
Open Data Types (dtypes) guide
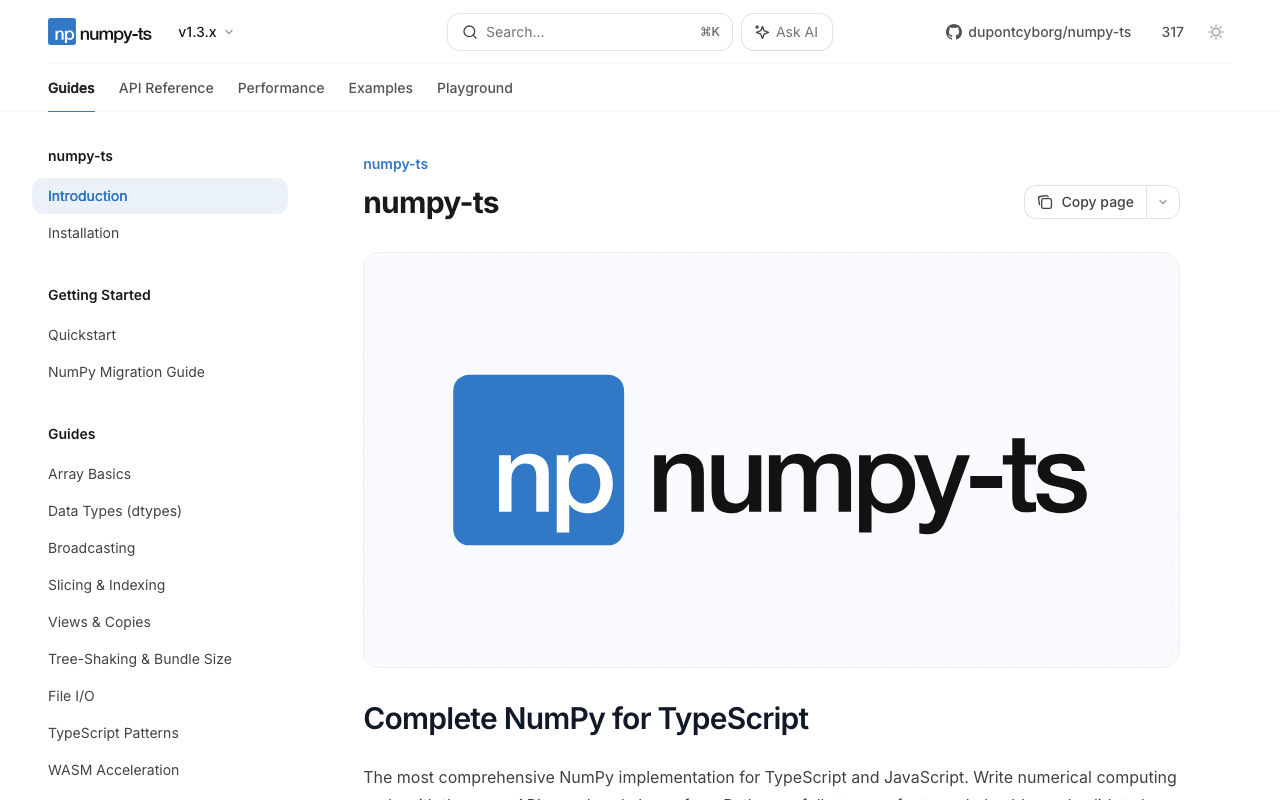pyautogui.click(x=160, y=511)
